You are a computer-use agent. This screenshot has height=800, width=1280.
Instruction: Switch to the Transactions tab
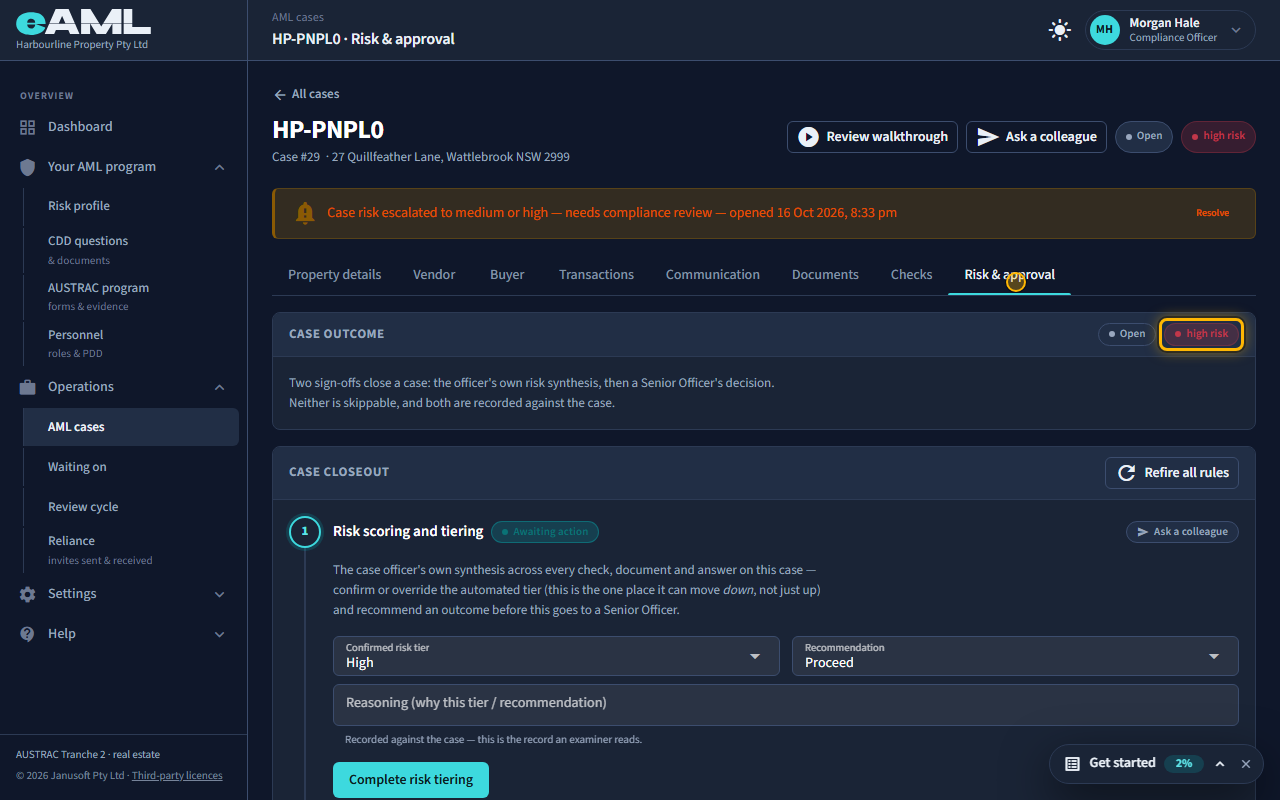596,275
